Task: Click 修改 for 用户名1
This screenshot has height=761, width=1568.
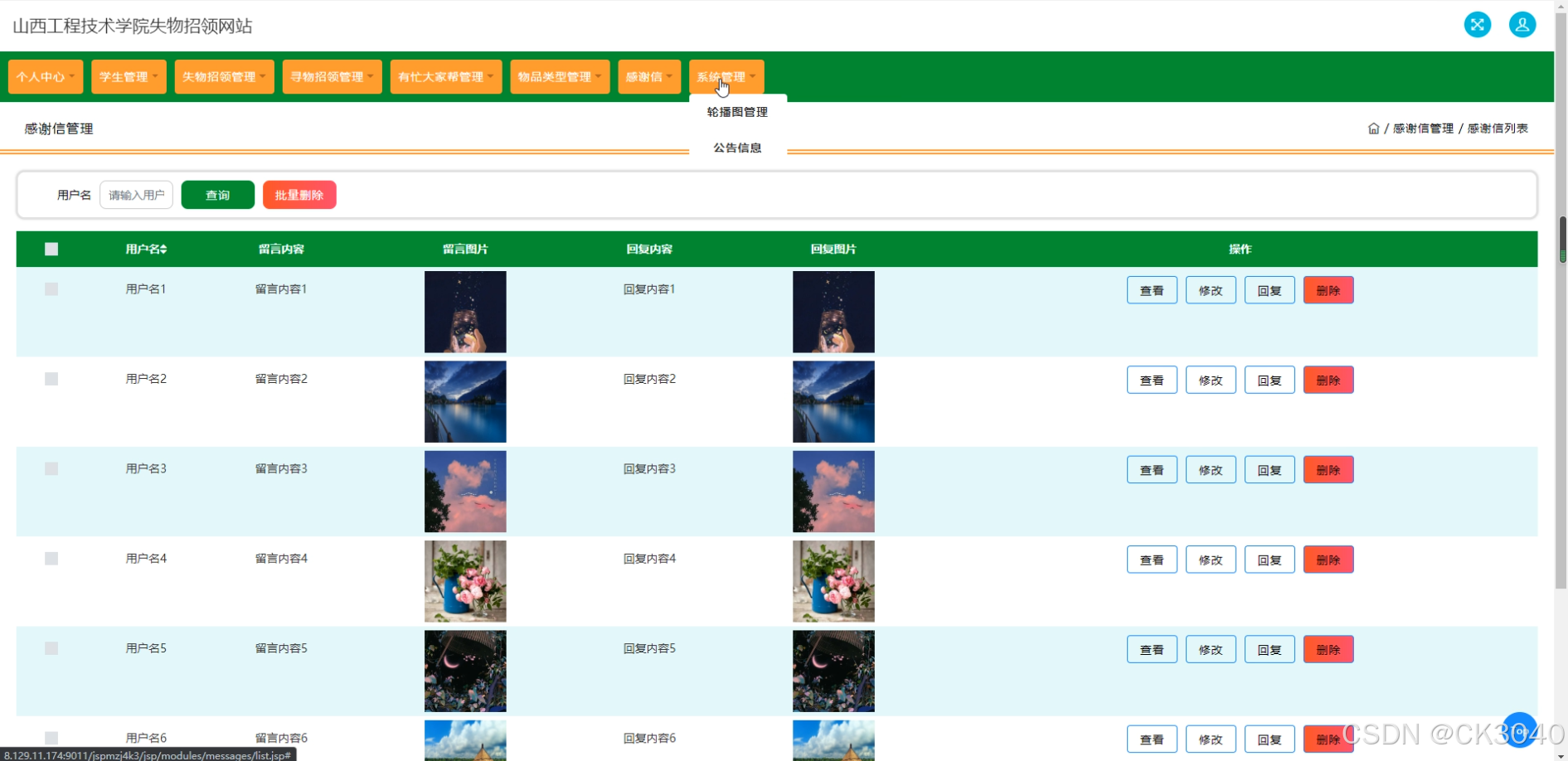Action: tap(1211, 290)
